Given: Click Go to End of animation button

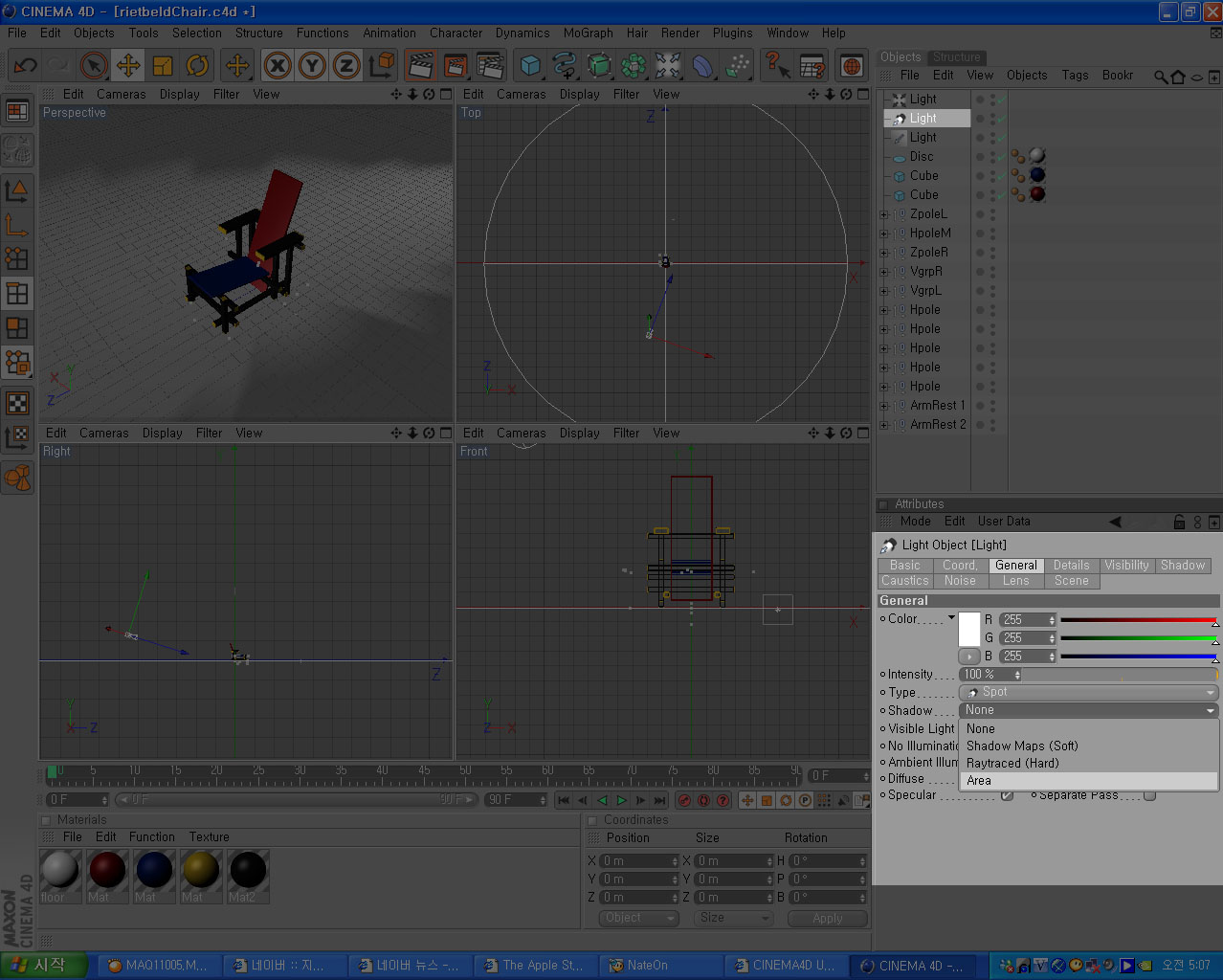Looking at the screenshot, I should click(x=660, y=800).
